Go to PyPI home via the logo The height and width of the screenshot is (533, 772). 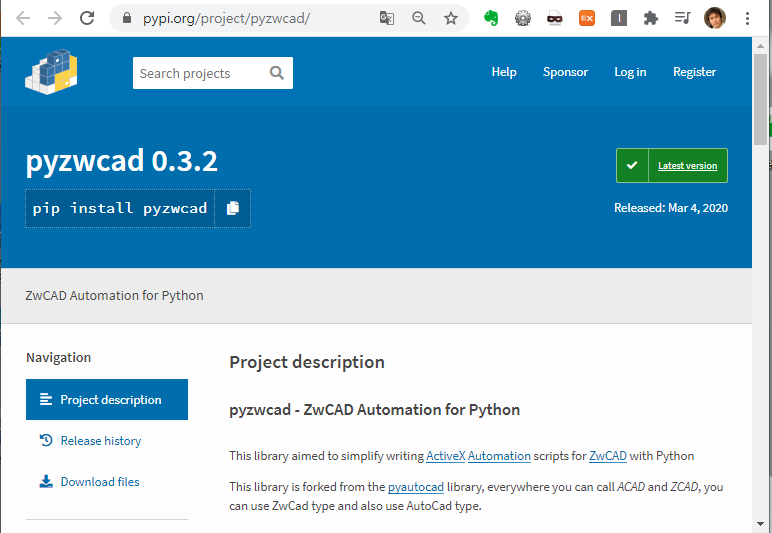[x=52, y=72]
